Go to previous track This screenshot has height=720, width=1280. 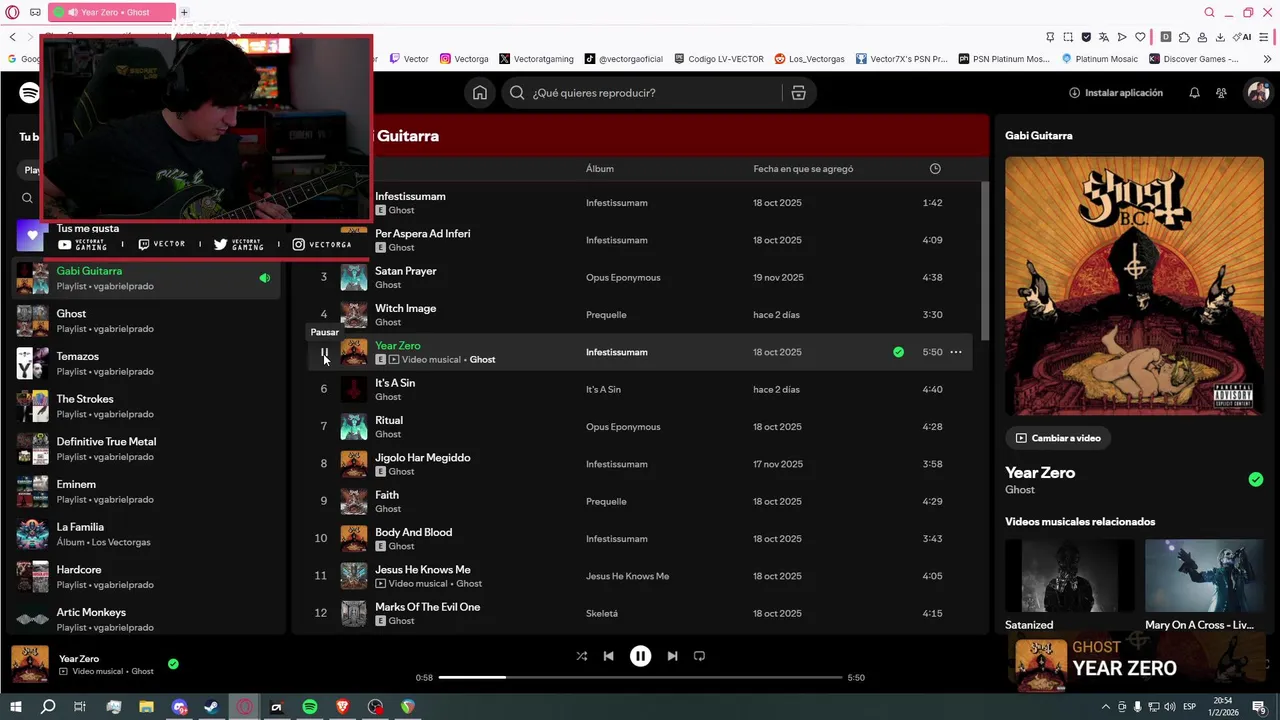point(608,656)
